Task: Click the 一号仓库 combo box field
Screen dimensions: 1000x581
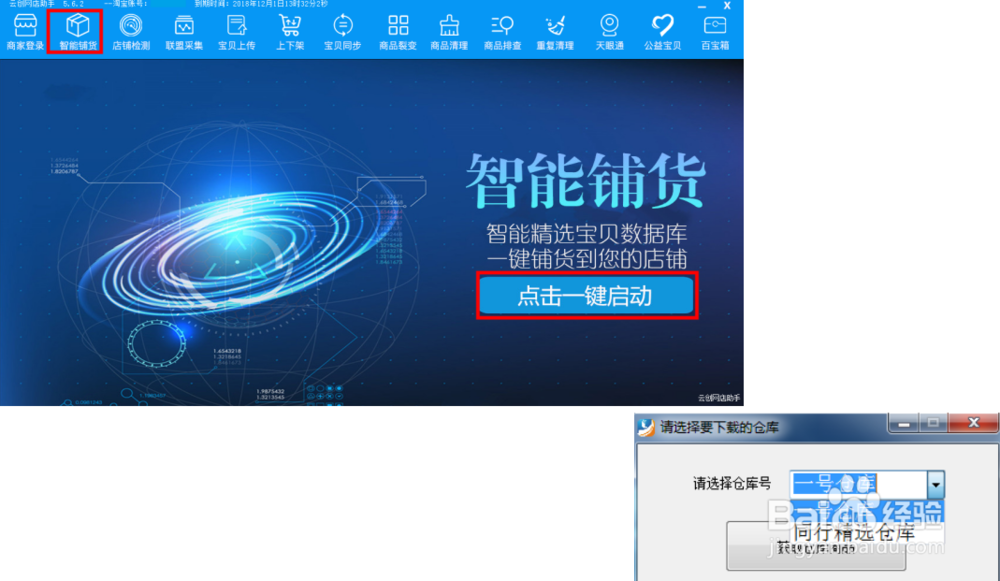Action: 858,485
